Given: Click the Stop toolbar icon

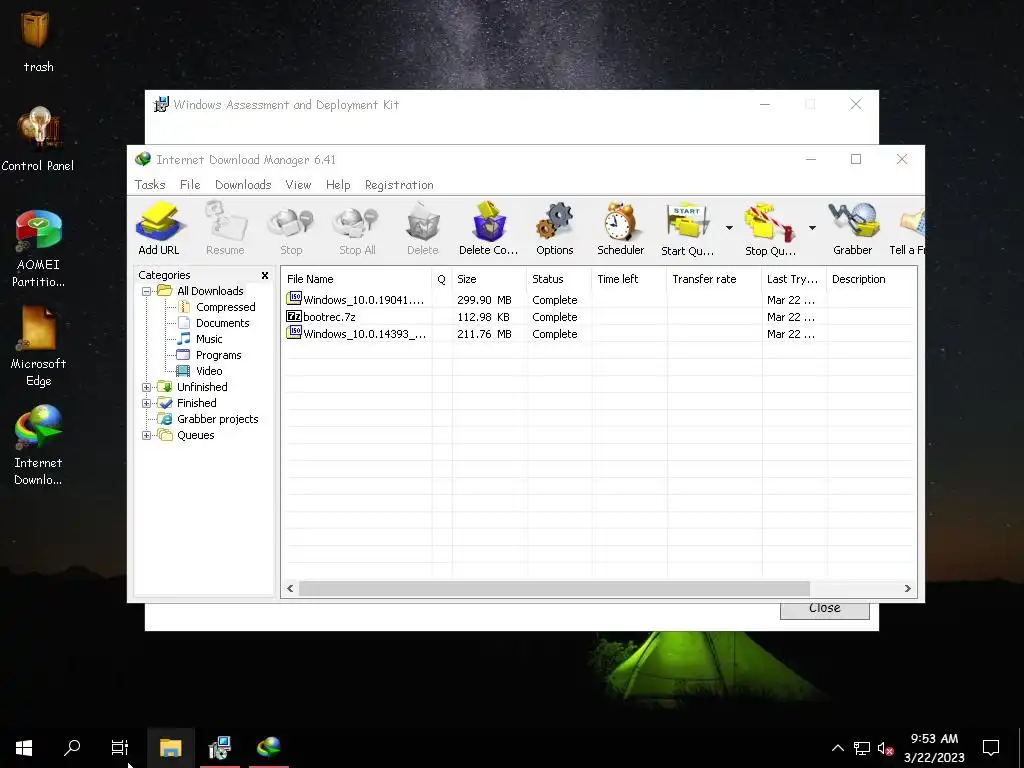Looking at the screenshot, I should 291,229.
